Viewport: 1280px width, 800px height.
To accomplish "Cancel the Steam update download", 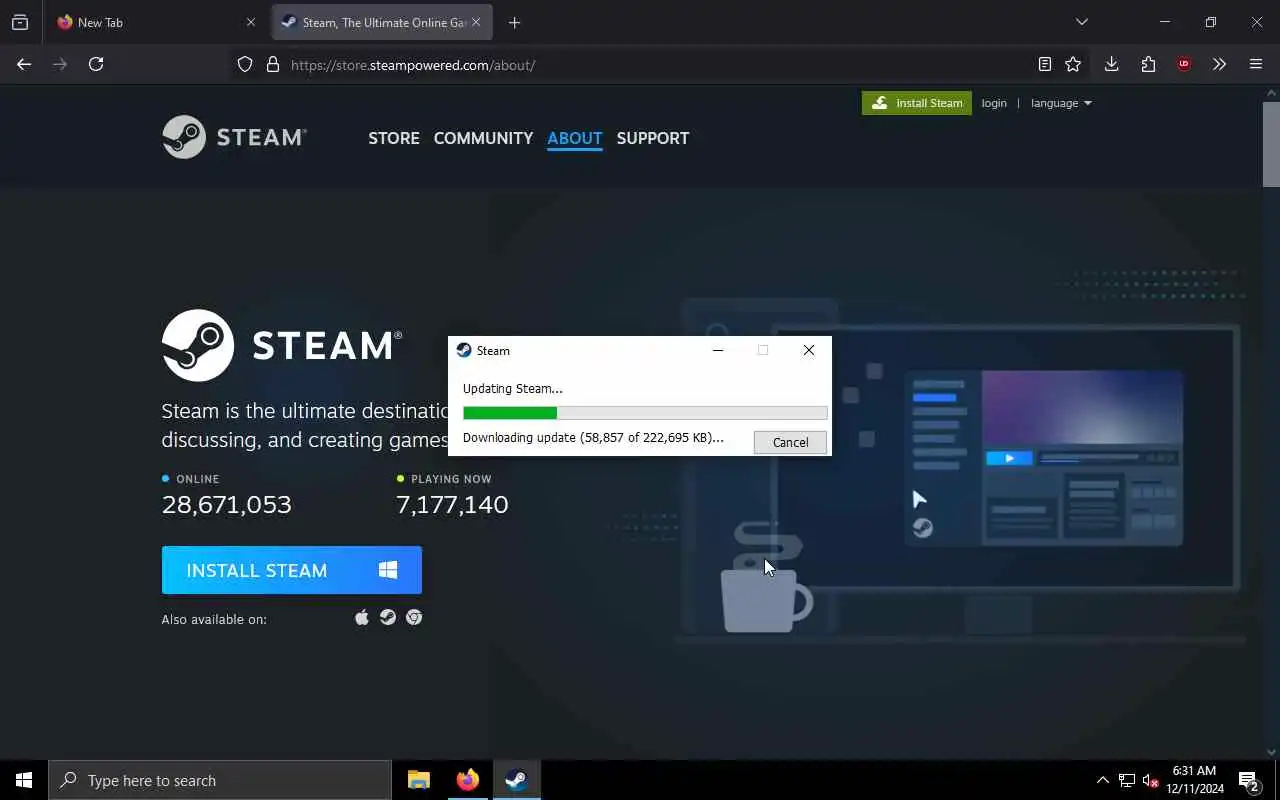I will click(x=790, y=442).
